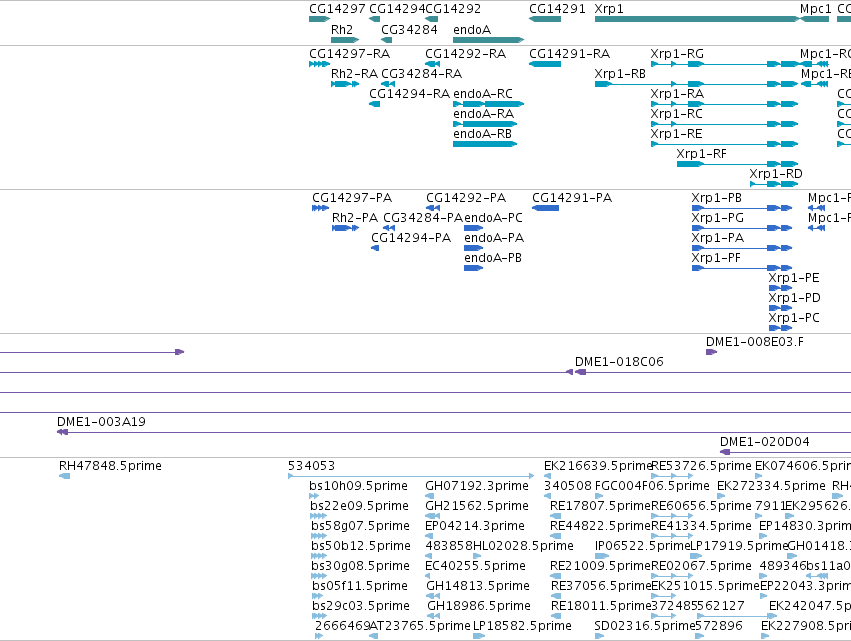Click transcript endoA-RA label
Screen dimensions: 851x641
point(484,113)
